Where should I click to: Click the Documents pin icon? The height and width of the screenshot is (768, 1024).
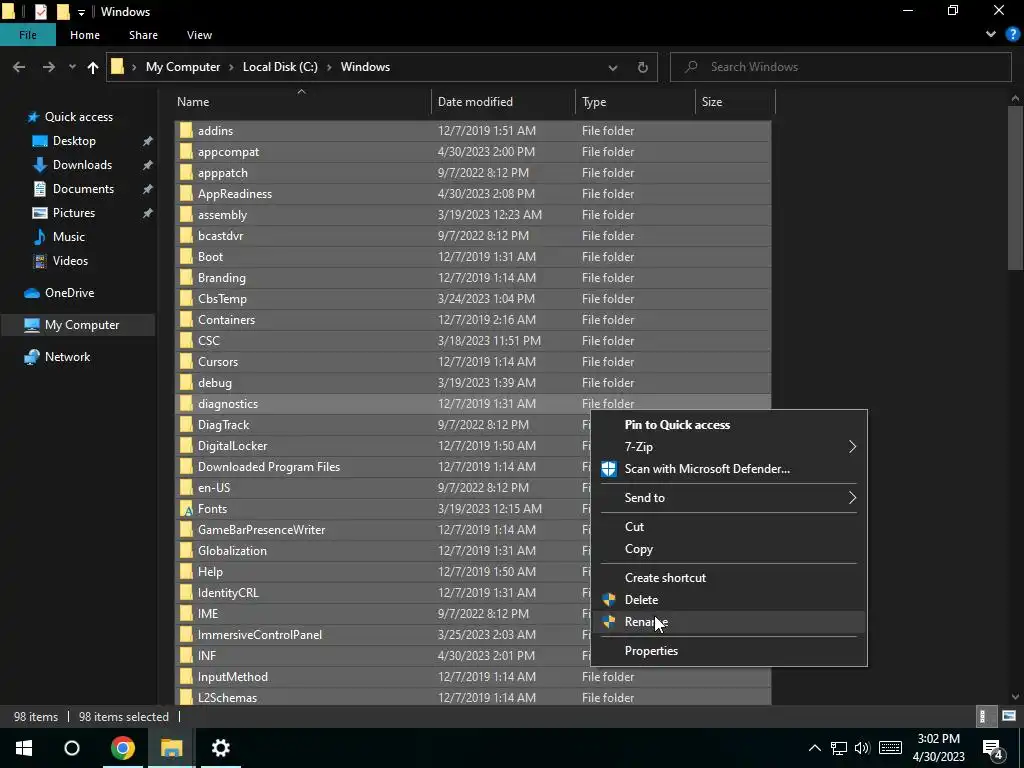click(x=148, y=189)
